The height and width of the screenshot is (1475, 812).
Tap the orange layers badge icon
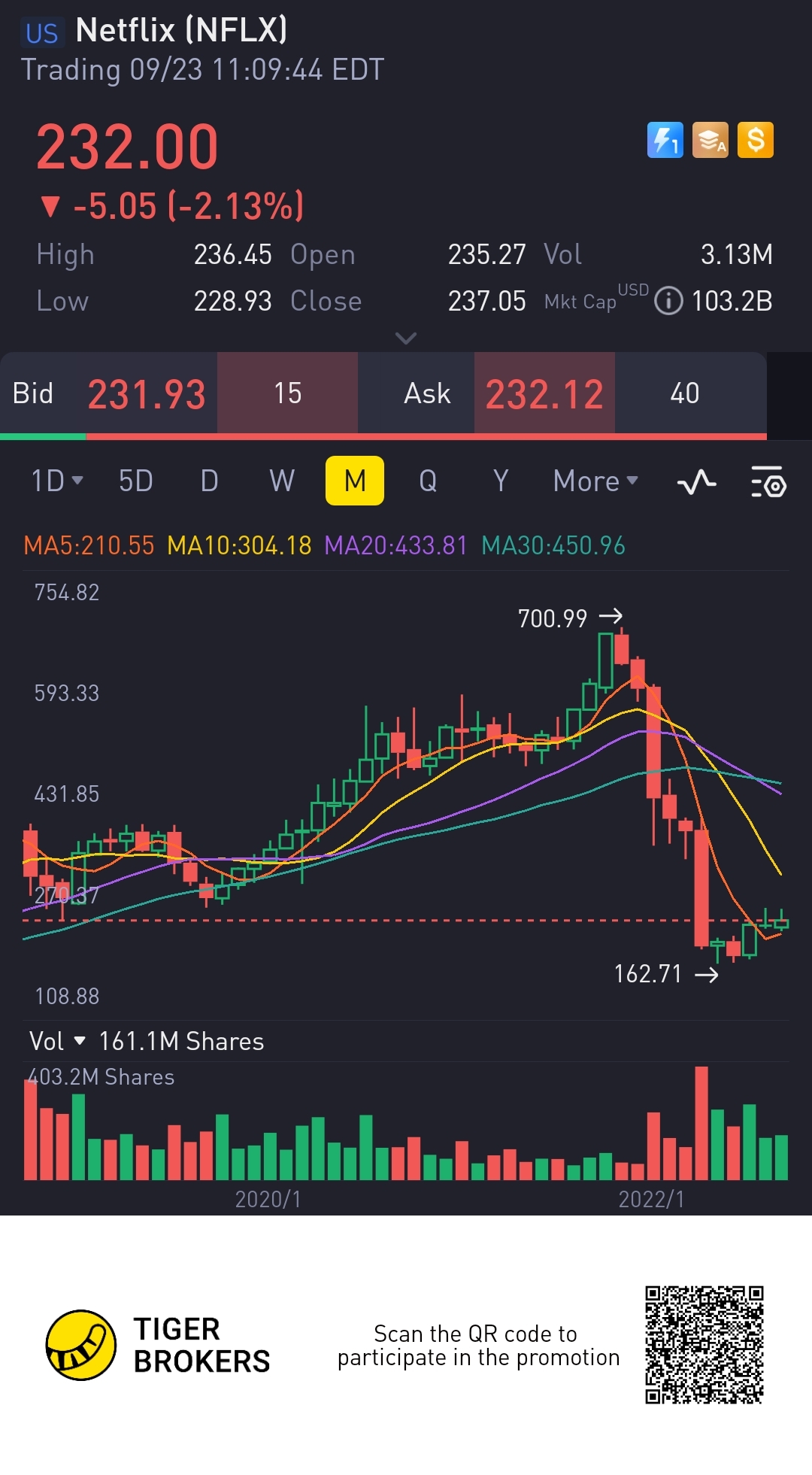(710, 140)
